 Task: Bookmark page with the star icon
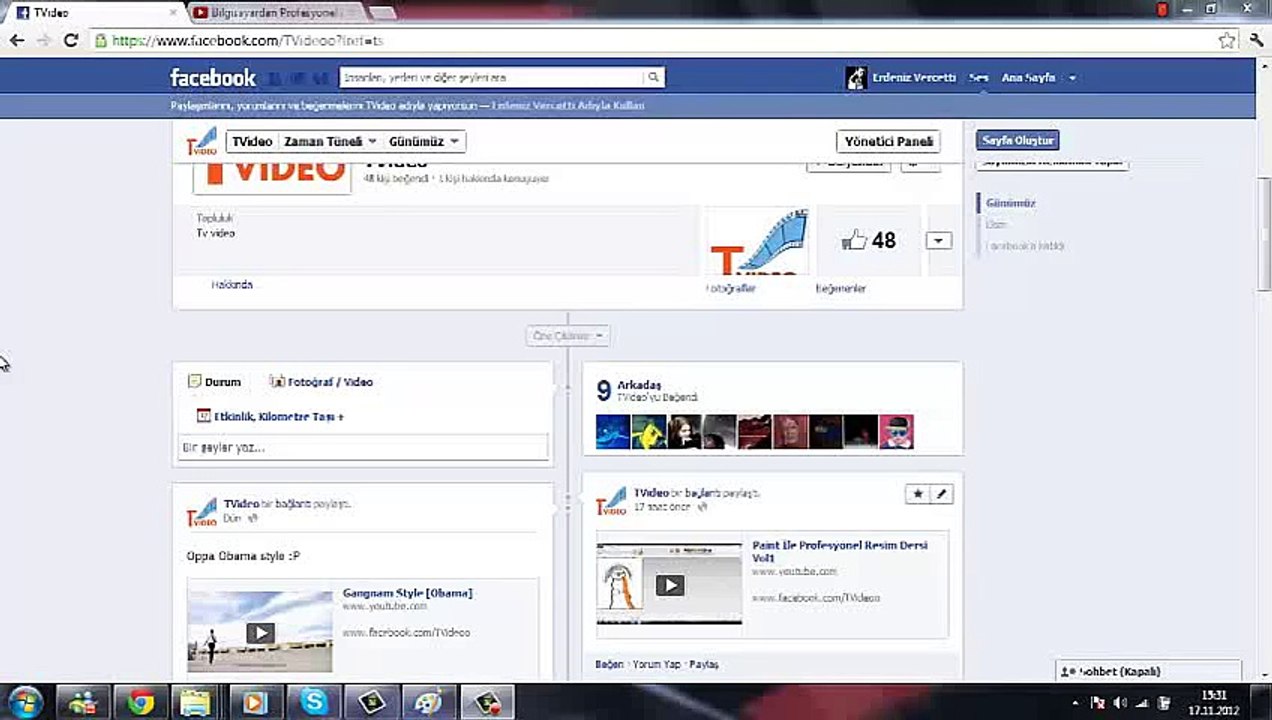click(x=1227, y=41)
